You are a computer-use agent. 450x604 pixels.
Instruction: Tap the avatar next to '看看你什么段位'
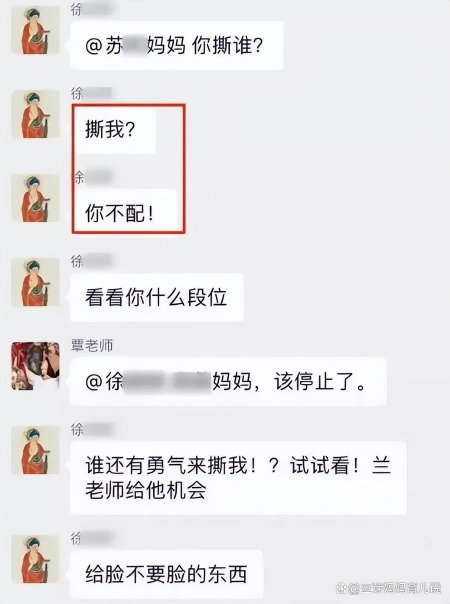[35, 282]
